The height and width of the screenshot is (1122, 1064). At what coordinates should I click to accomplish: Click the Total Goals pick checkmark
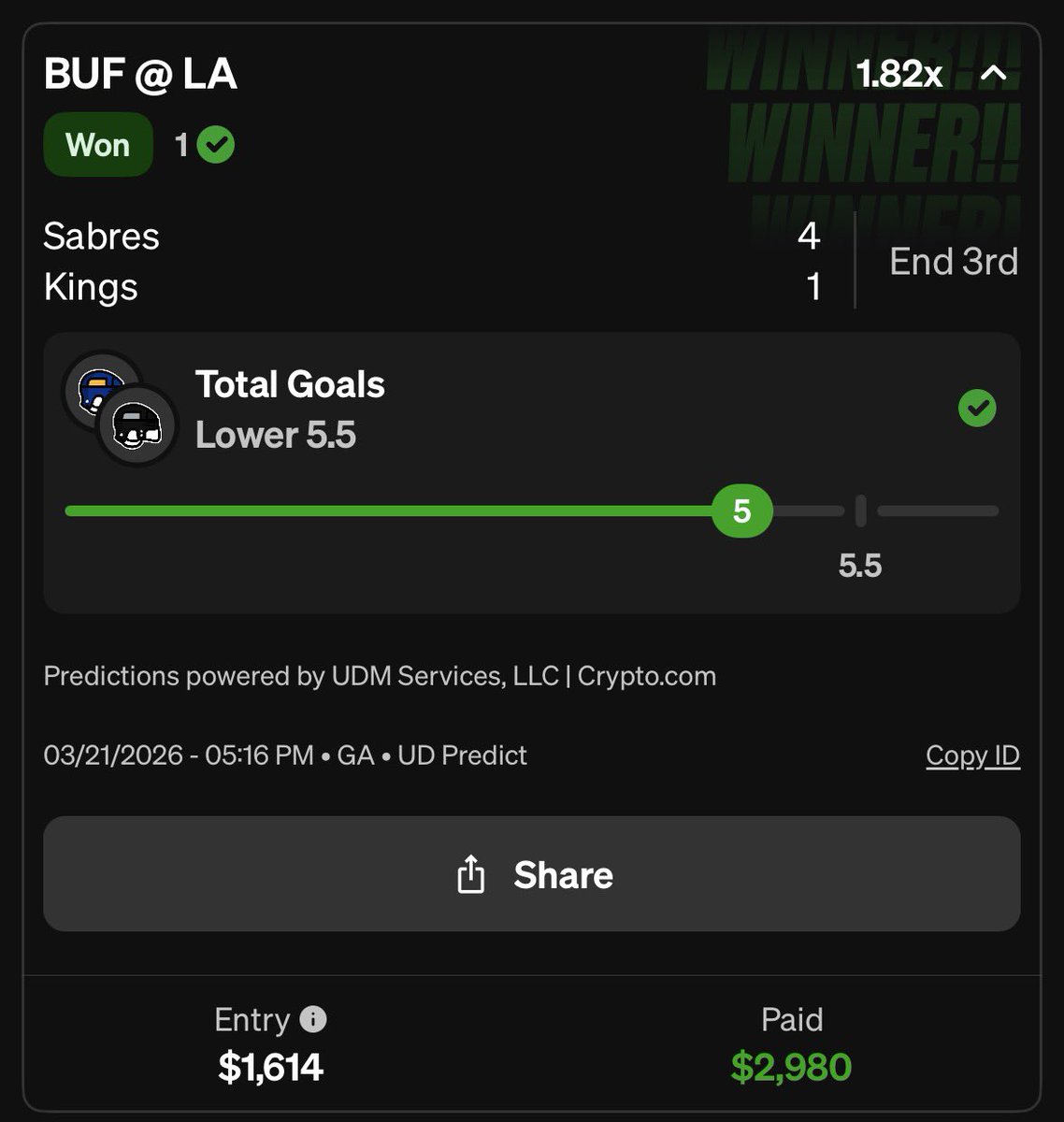(977, 408)
